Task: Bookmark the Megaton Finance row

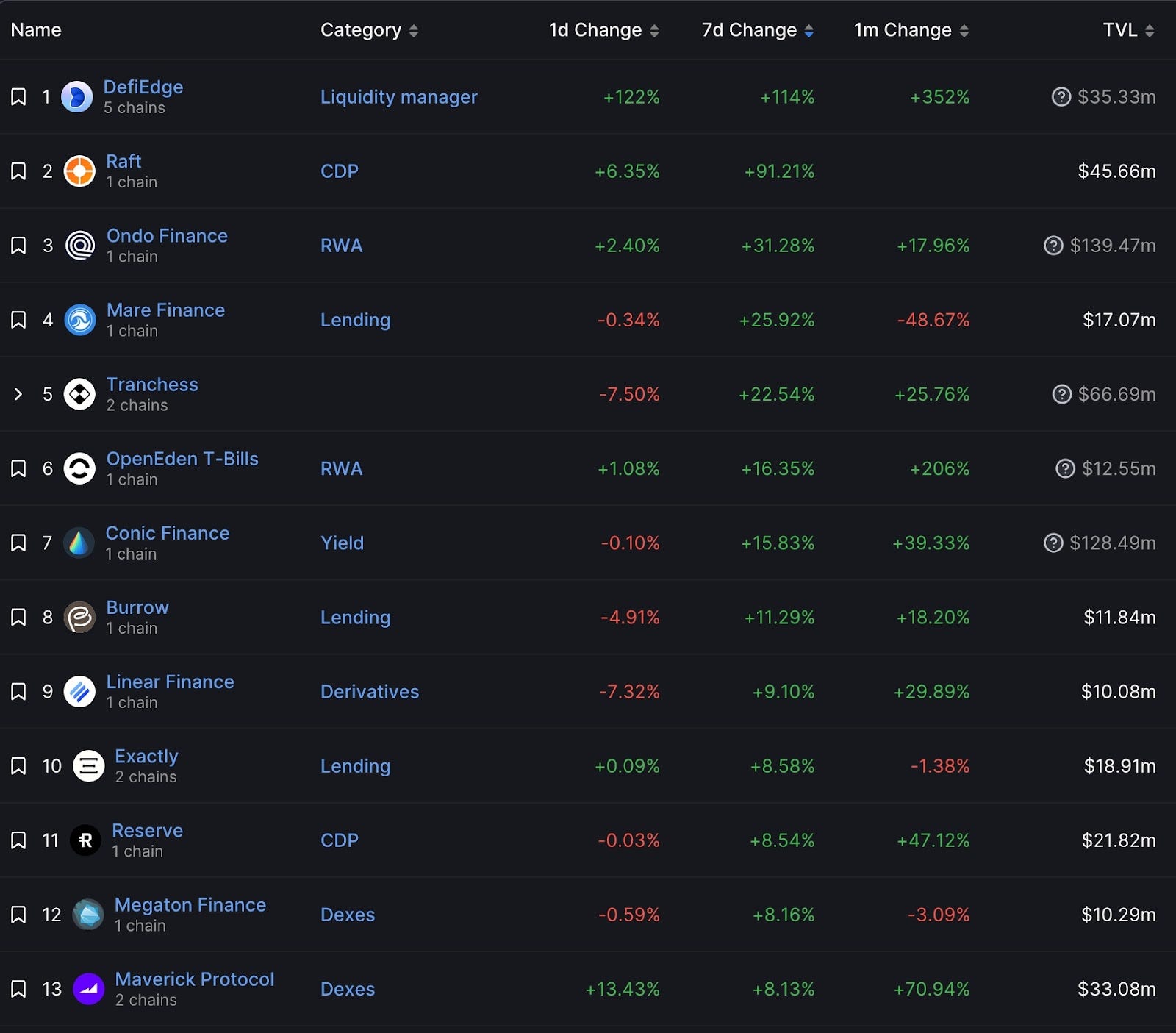Action: [18, 915]
